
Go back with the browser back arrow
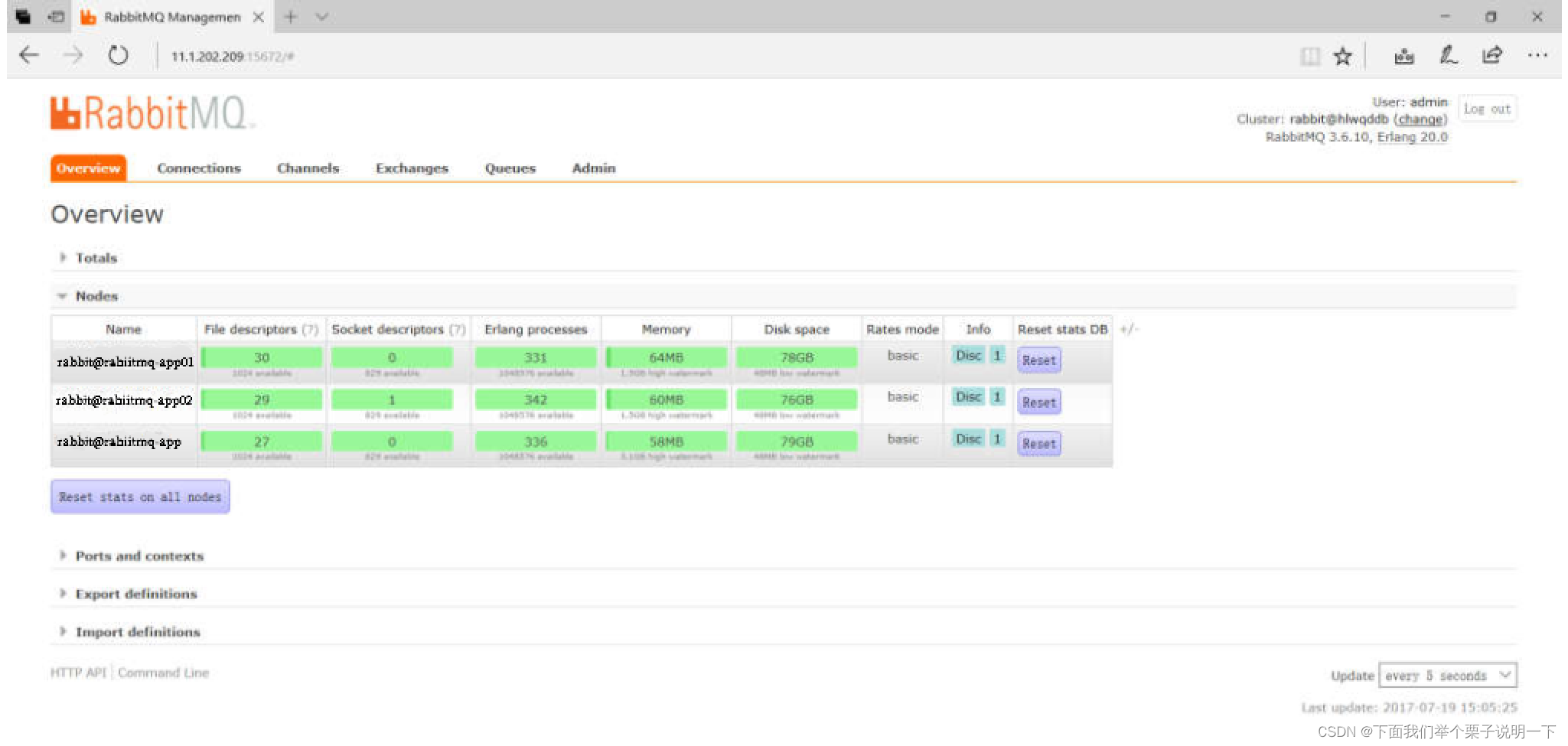tap(29, 55)
